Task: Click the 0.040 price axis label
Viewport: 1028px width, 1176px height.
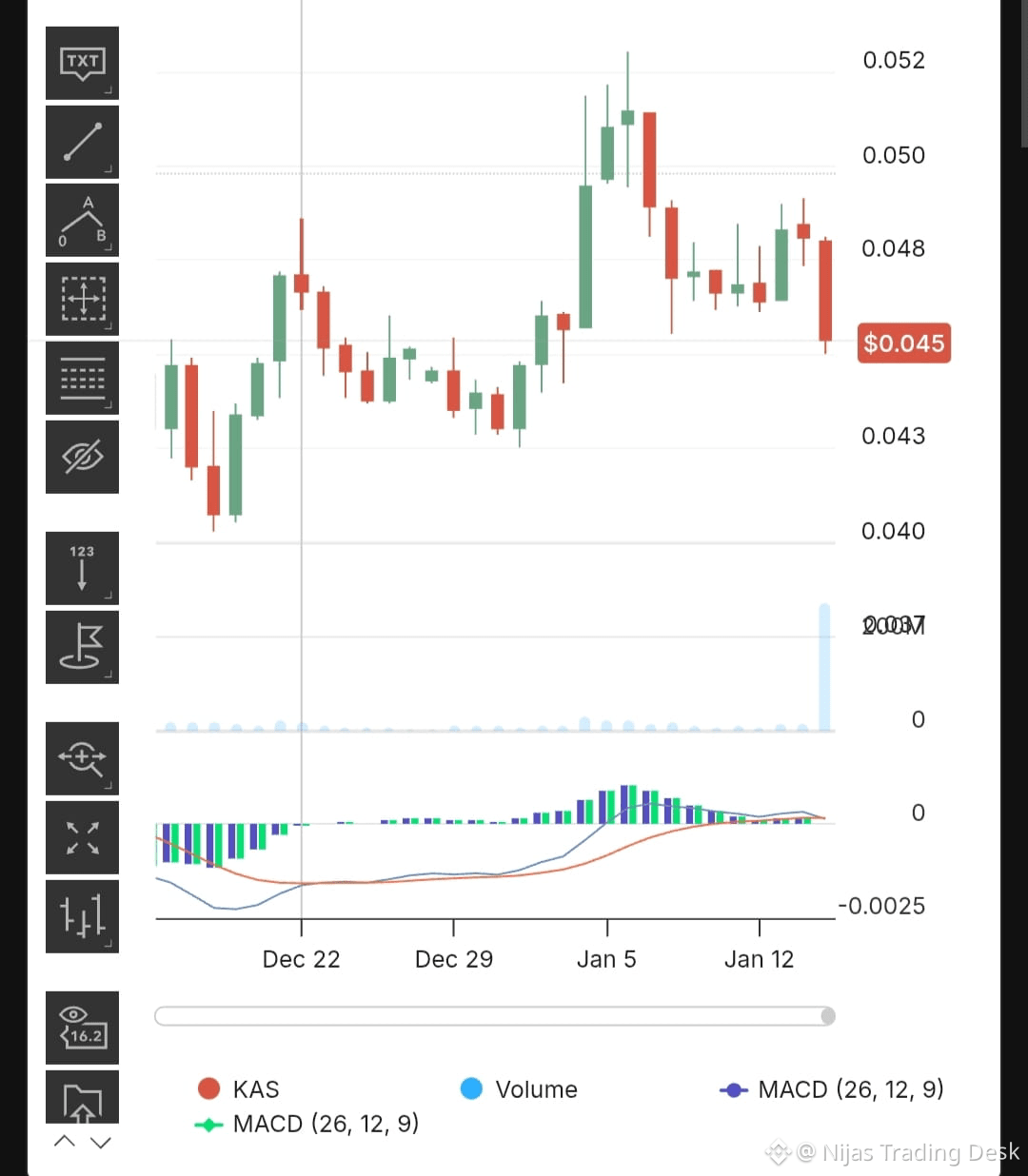Action: pyautogui.click(x=894, y=531)
